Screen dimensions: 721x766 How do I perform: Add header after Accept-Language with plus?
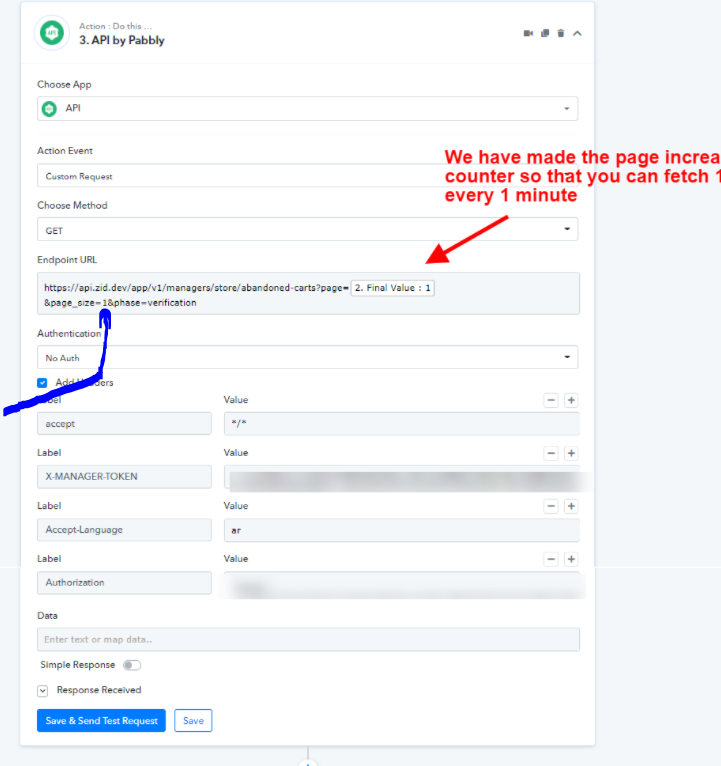point(571,506)
